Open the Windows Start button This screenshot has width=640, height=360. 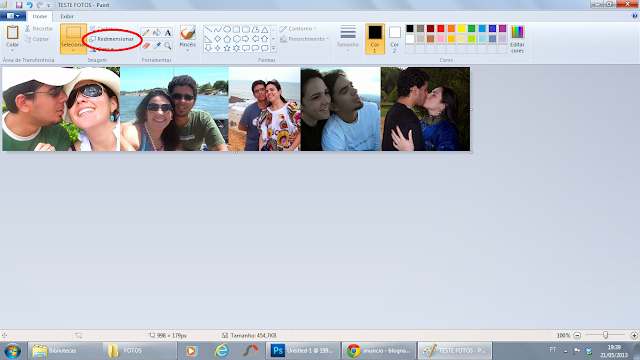point(12,351)
